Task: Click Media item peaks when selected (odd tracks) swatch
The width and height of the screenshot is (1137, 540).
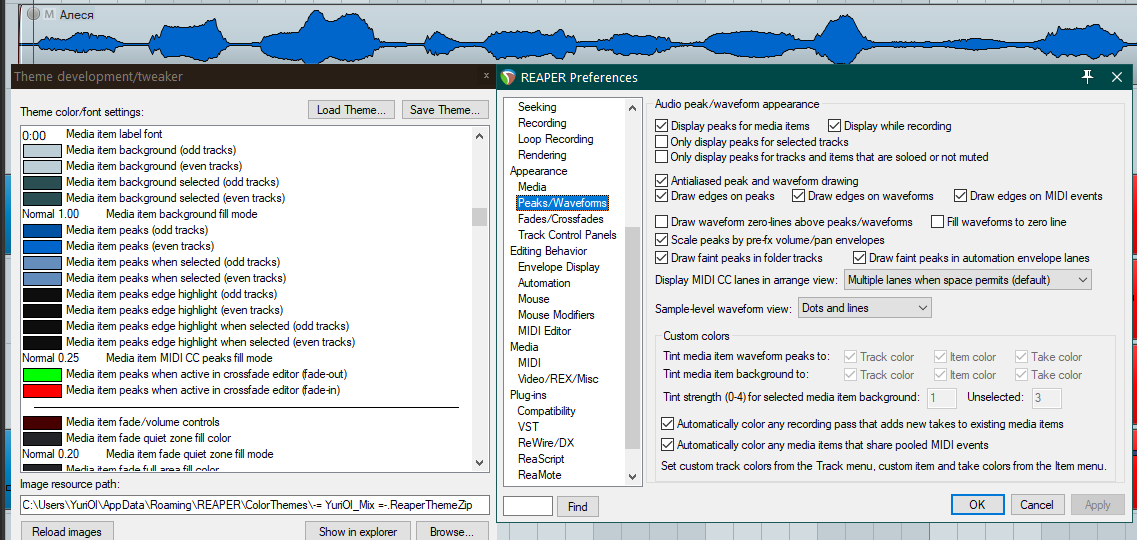Action: (41, 262)
